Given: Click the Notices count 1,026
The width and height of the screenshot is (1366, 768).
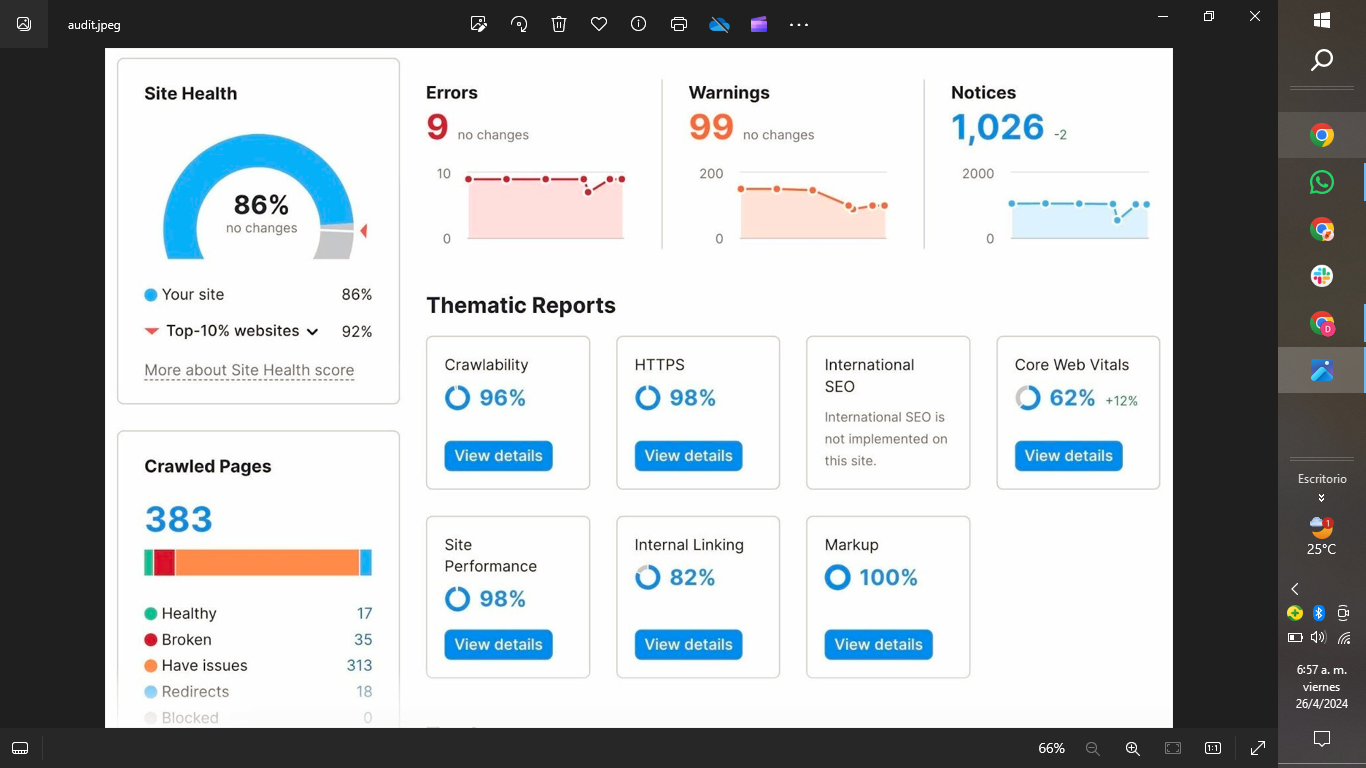Looking at the screenshot, I should tap(997, 127).
